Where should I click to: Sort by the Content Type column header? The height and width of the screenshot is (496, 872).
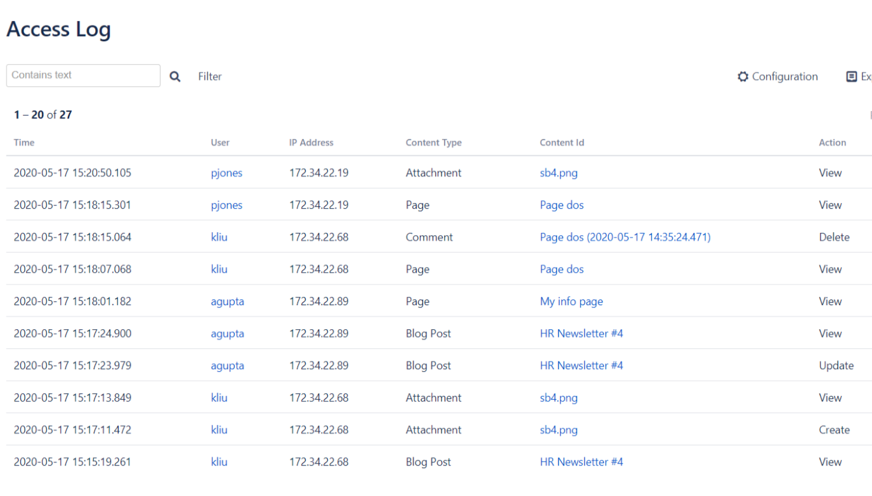click(x=434, y=143)
